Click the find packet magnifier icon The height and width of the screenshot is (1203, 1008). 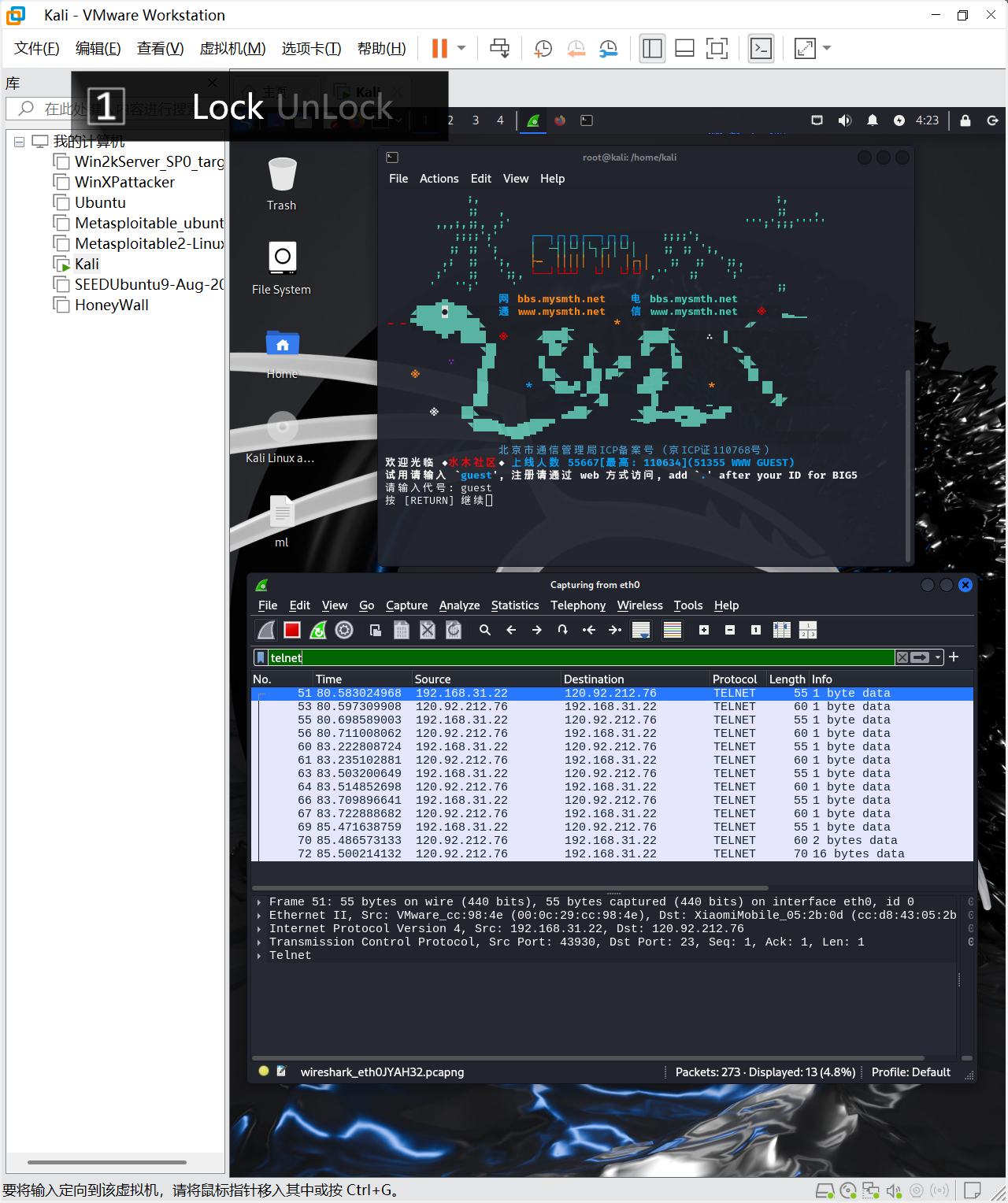(x=485, y=630)
